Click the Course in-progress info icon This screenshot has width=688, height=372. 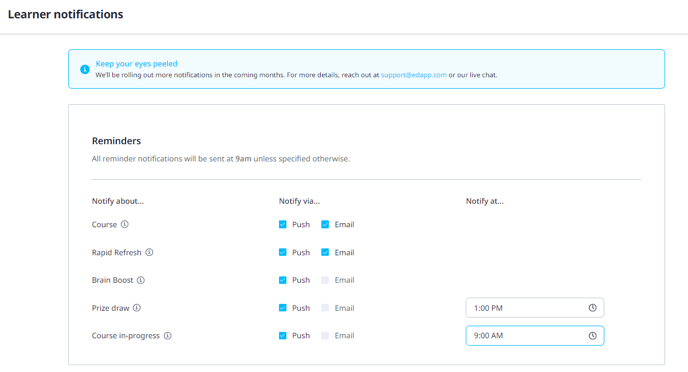coord(168,336)
